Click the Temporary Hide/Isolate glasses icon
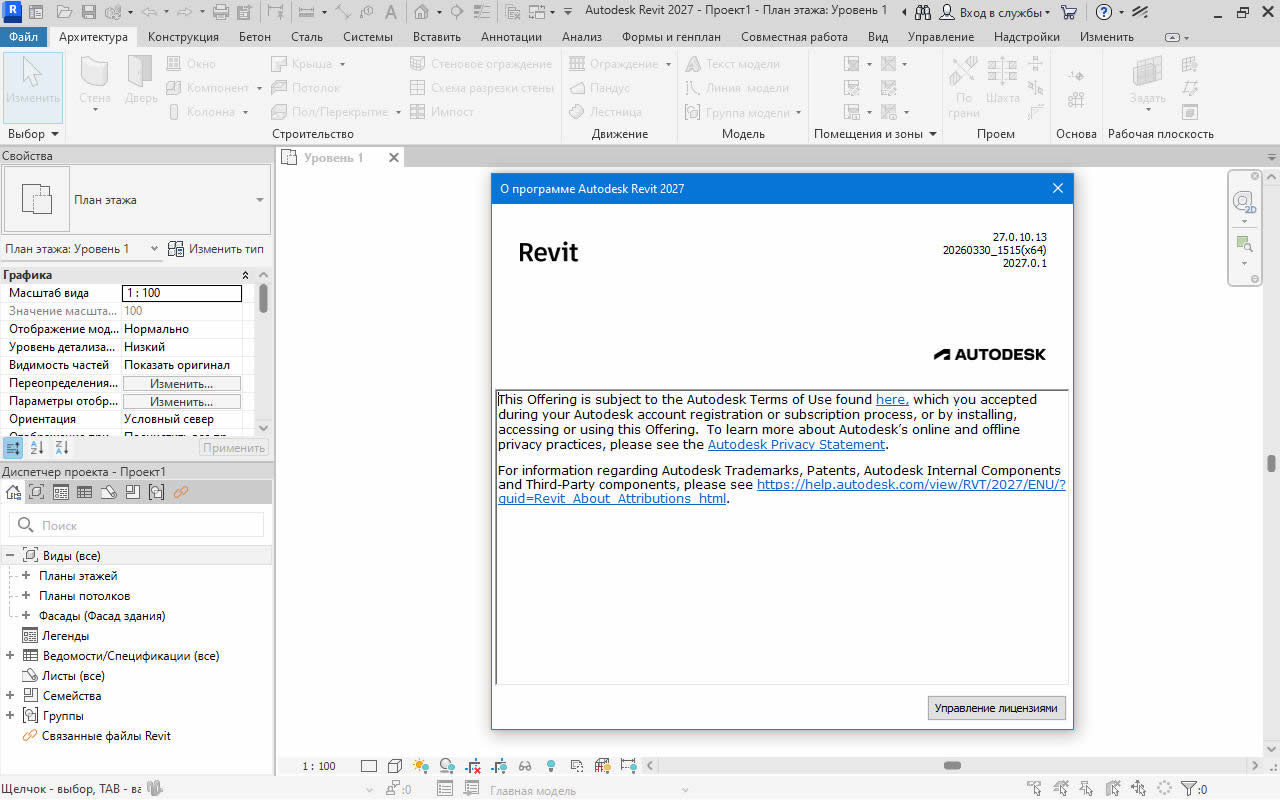This screenshot has height=800, width=1280. (524, 766)
